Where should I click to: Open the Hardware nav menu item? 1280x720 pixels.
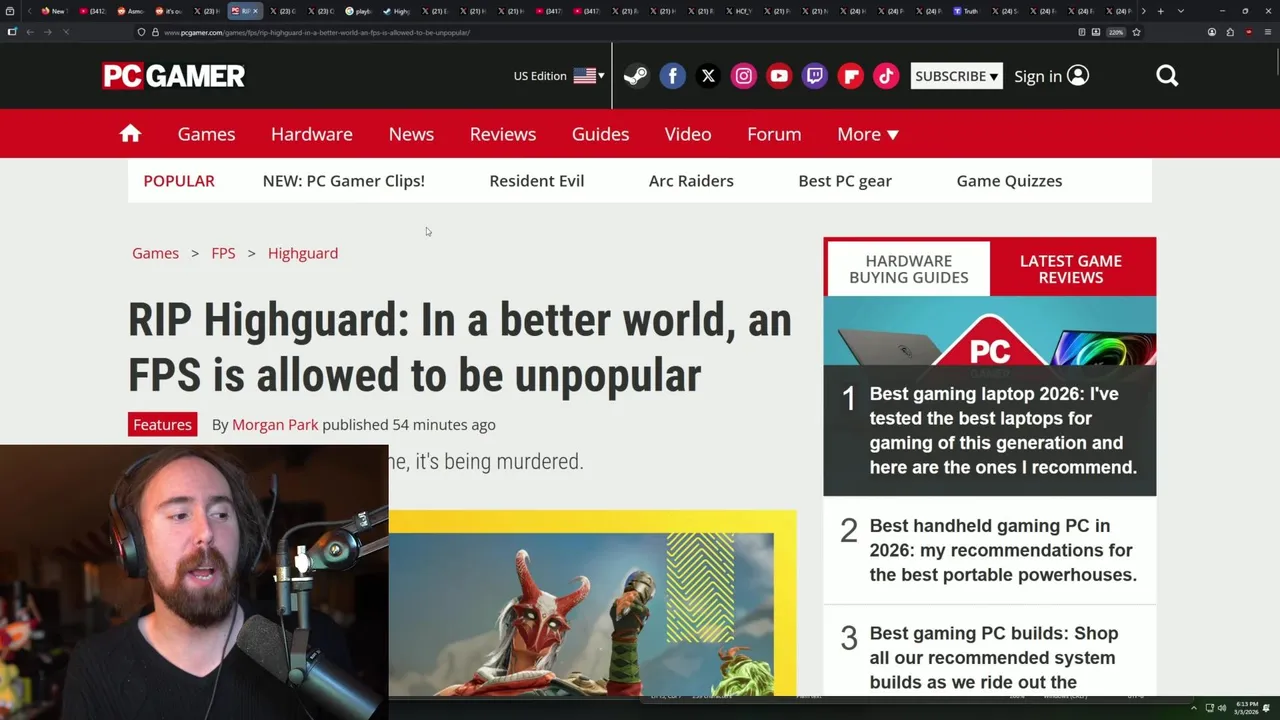pyautogui.click(x=312, y=134)
